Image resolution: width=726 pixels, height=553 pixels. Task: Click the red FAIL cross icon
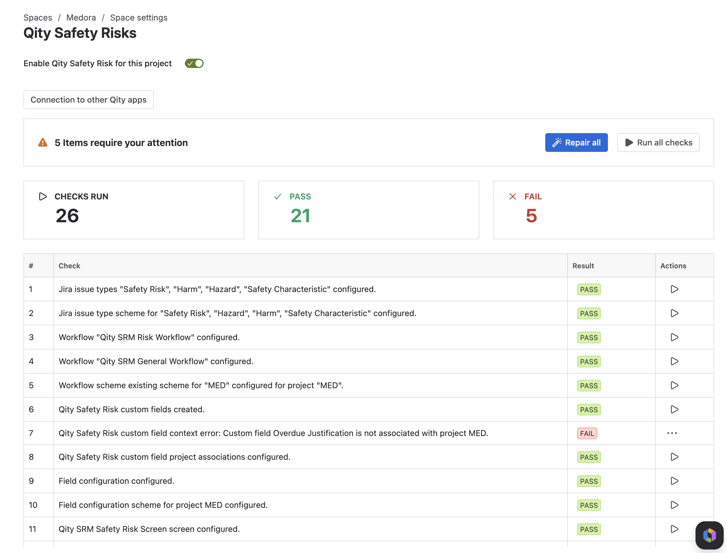click(x=513, y=196)
